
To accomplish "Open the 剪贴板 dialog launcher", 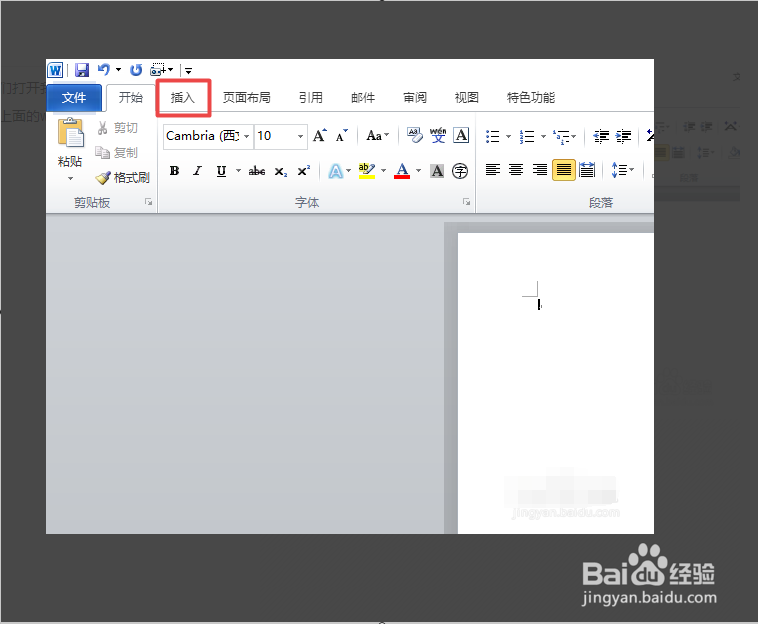I will [148, 202].
